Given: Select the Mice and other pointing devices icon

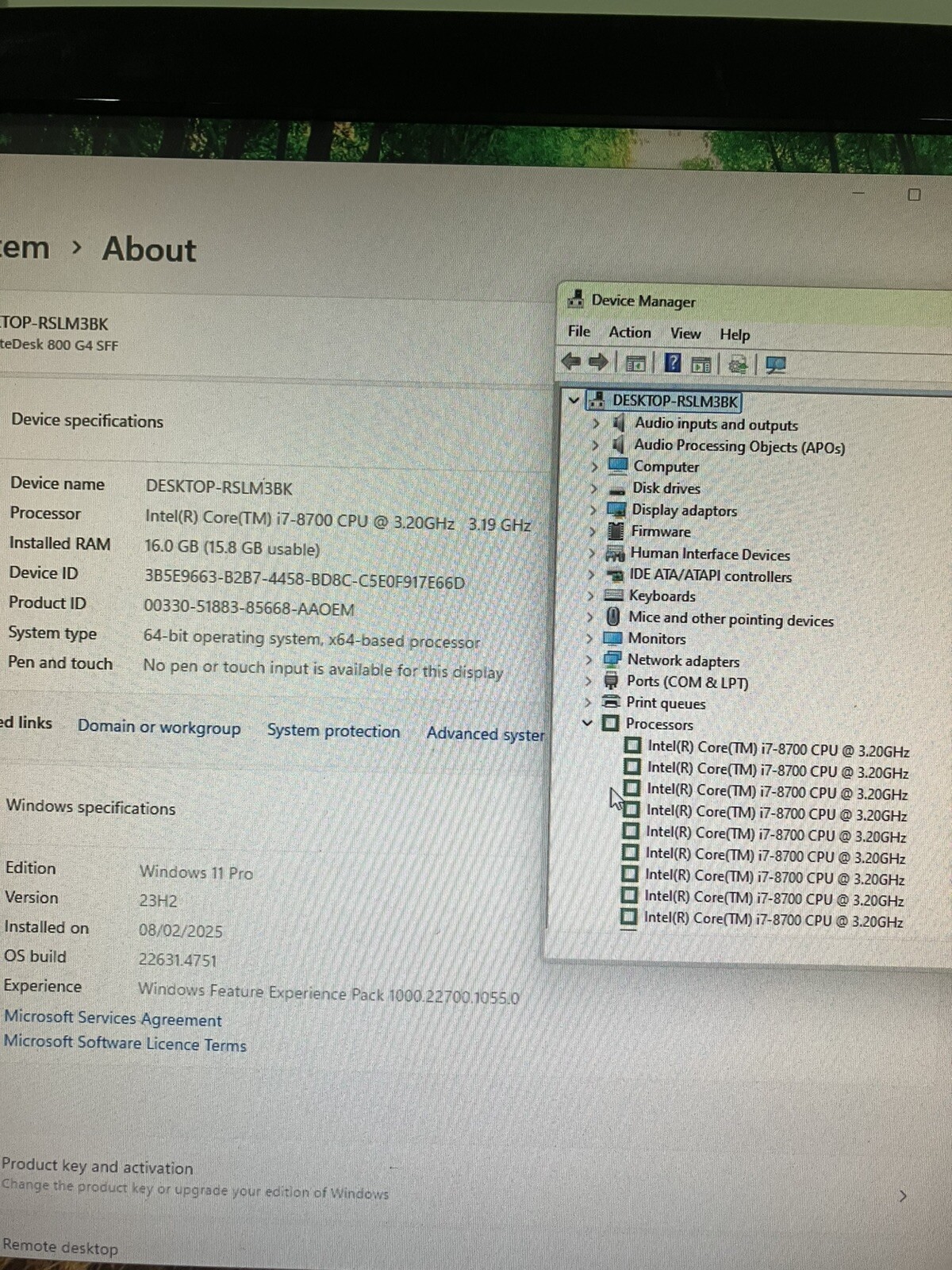Looking at the screenshot, I should (x=613, y=616).
